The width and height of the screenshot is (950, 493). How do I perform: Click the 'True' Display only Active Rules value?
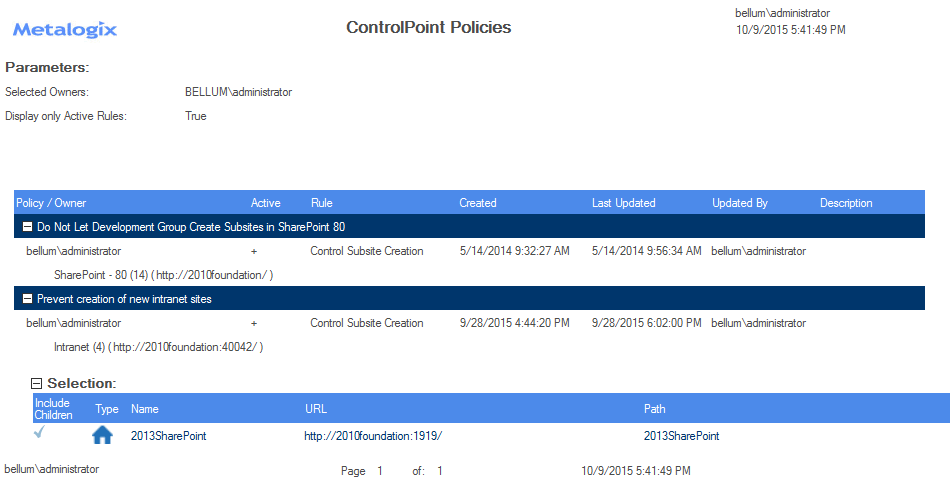pos(196,116)
